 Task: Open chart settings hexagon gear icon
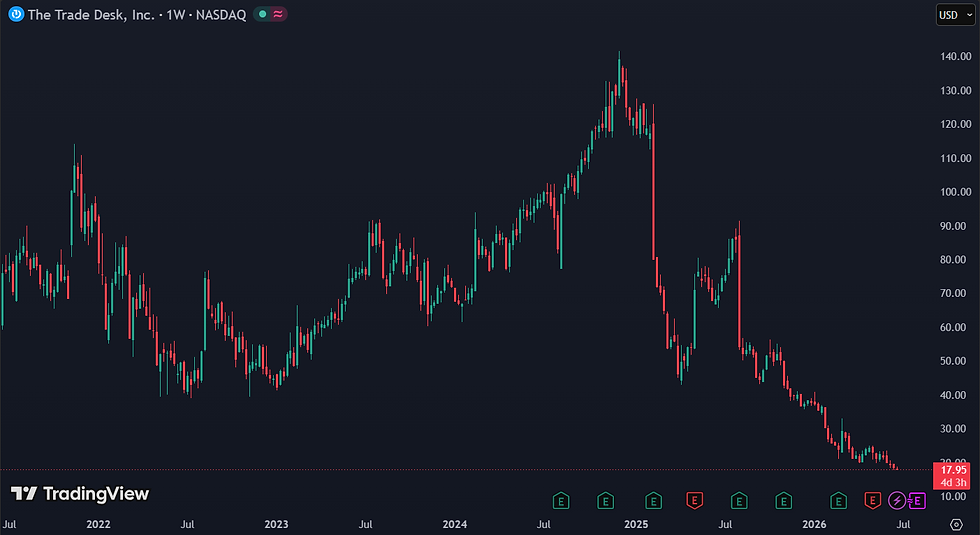click(x=956, y=524)
